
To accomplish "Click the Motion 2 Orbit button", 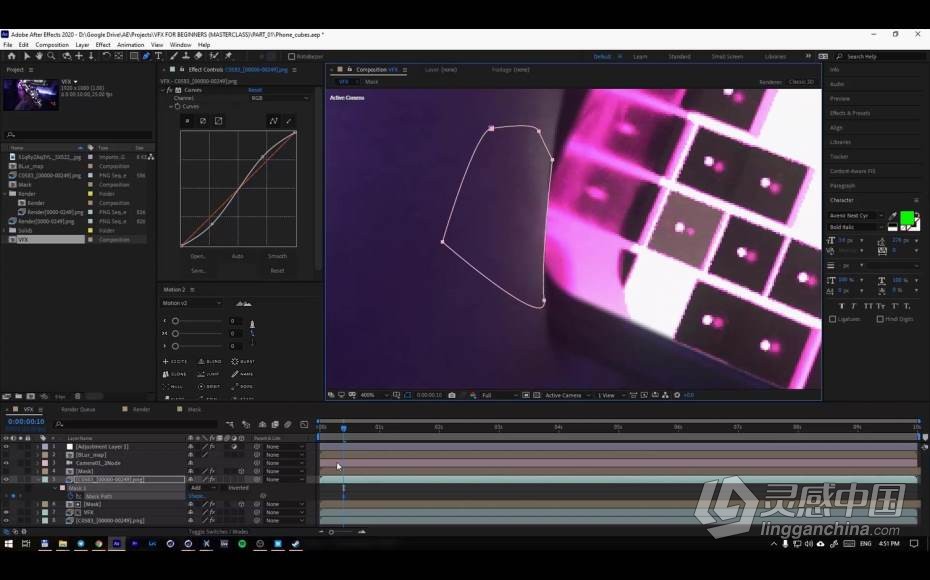I will (210, 387).
